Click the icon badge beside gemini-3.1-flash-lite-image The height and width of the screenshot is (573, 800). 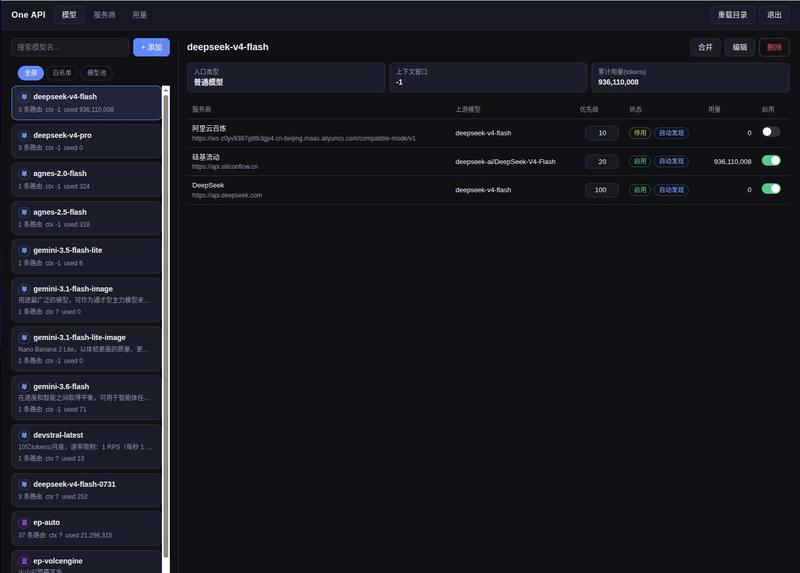pyautogui.click(x=24, y=338)
